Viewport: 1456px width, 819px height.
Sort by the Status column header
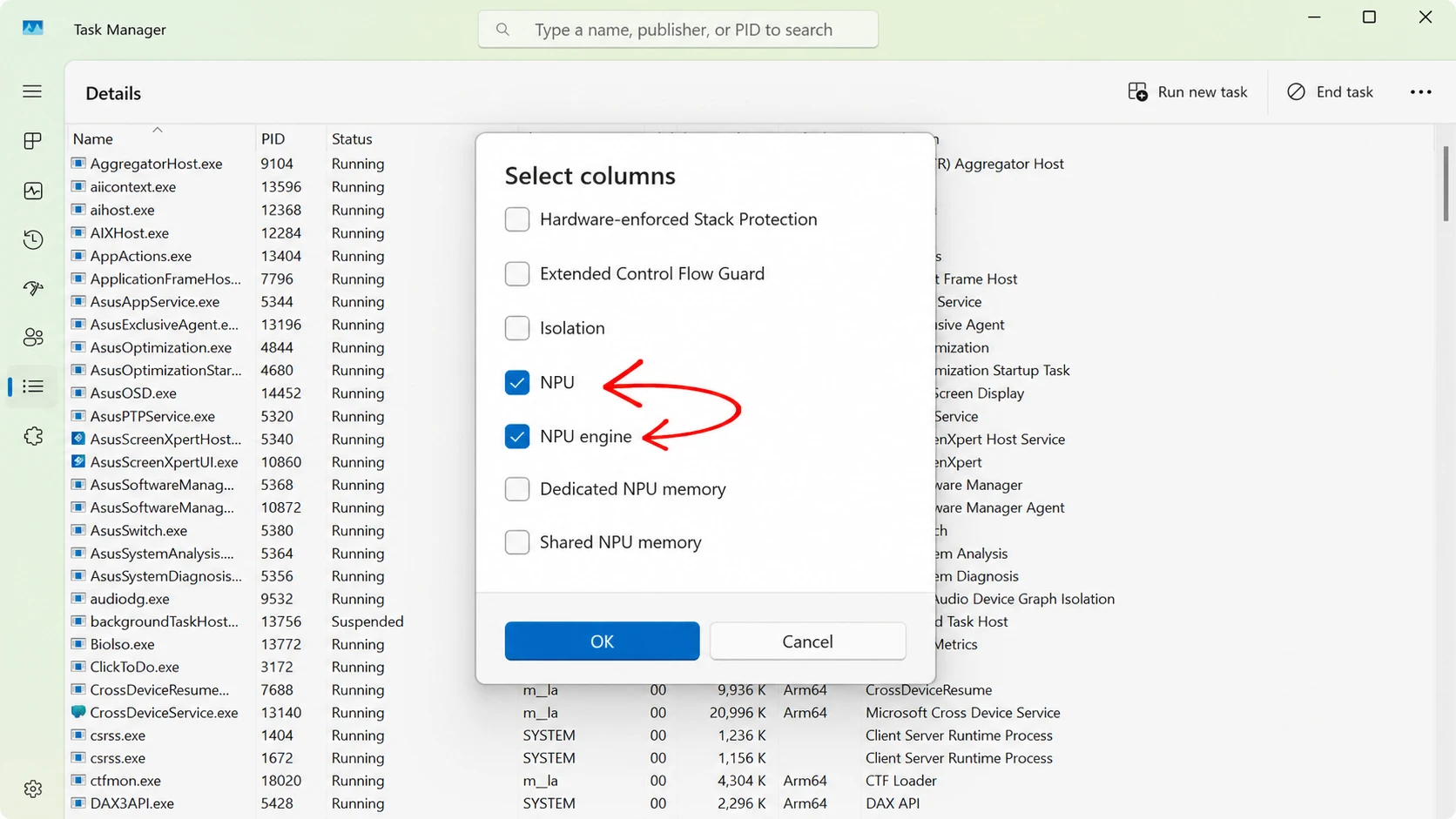(x=352, y=138)
